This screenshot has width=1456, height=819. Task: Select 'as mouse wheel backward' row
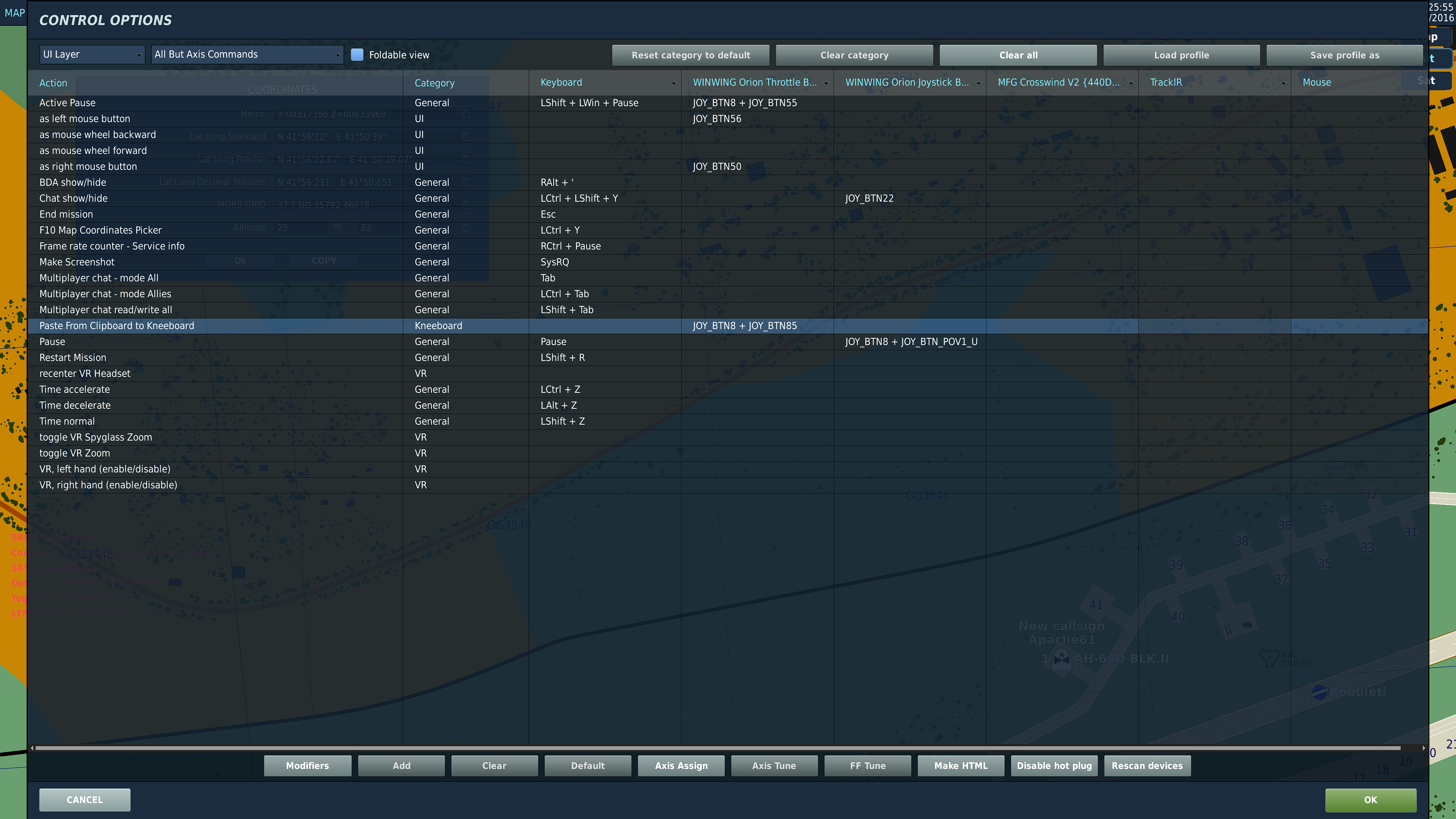click(x=728, y=135)
